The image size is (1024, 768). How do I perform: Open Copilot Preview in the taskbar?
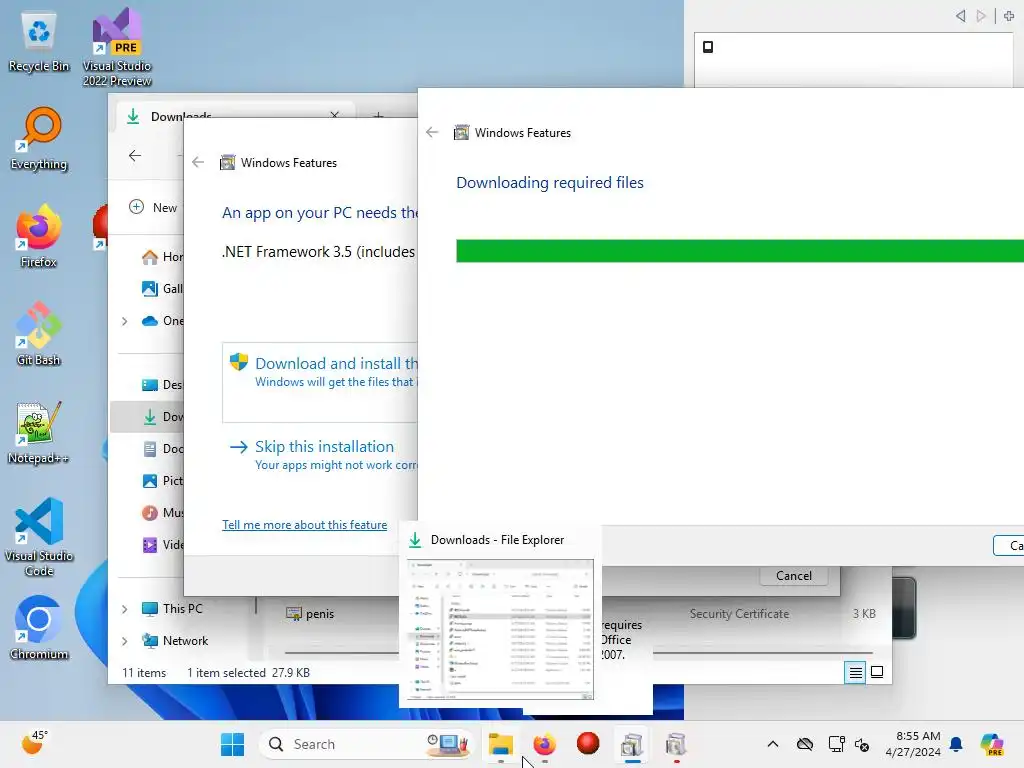(992, 744)
